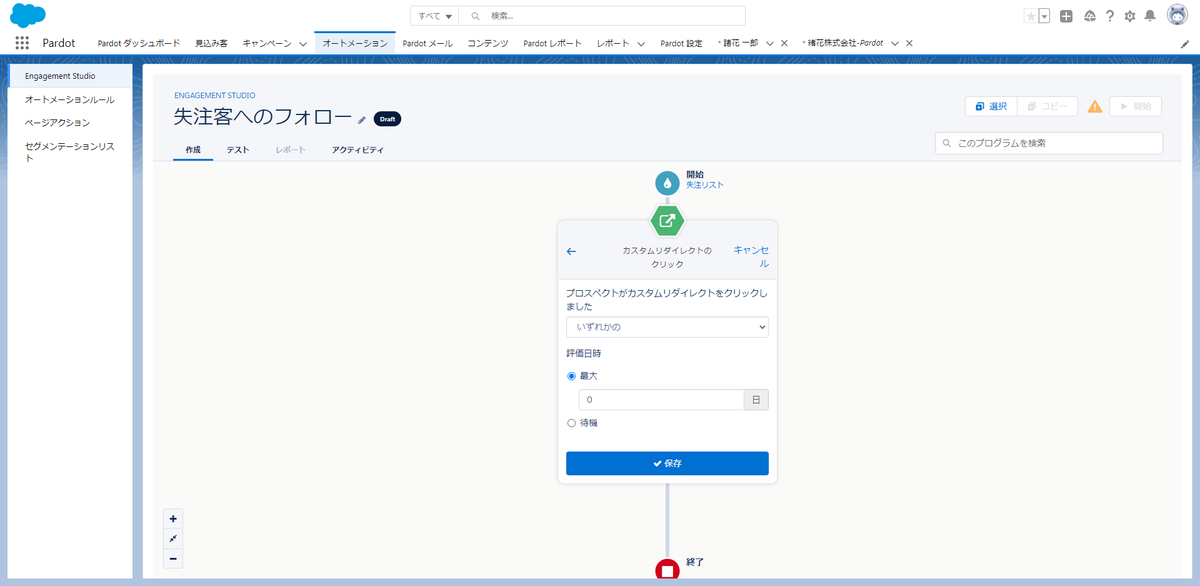Switch to the 作成 tab

pyautogui.click(x=193, y=150)
